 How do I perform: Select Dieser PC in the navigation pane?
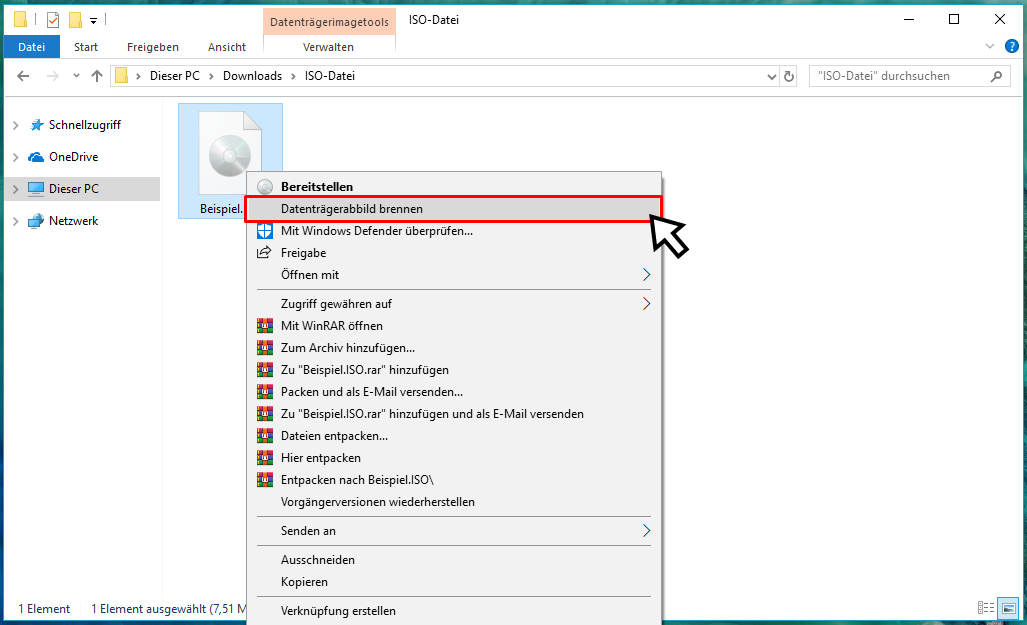[73, 189]
